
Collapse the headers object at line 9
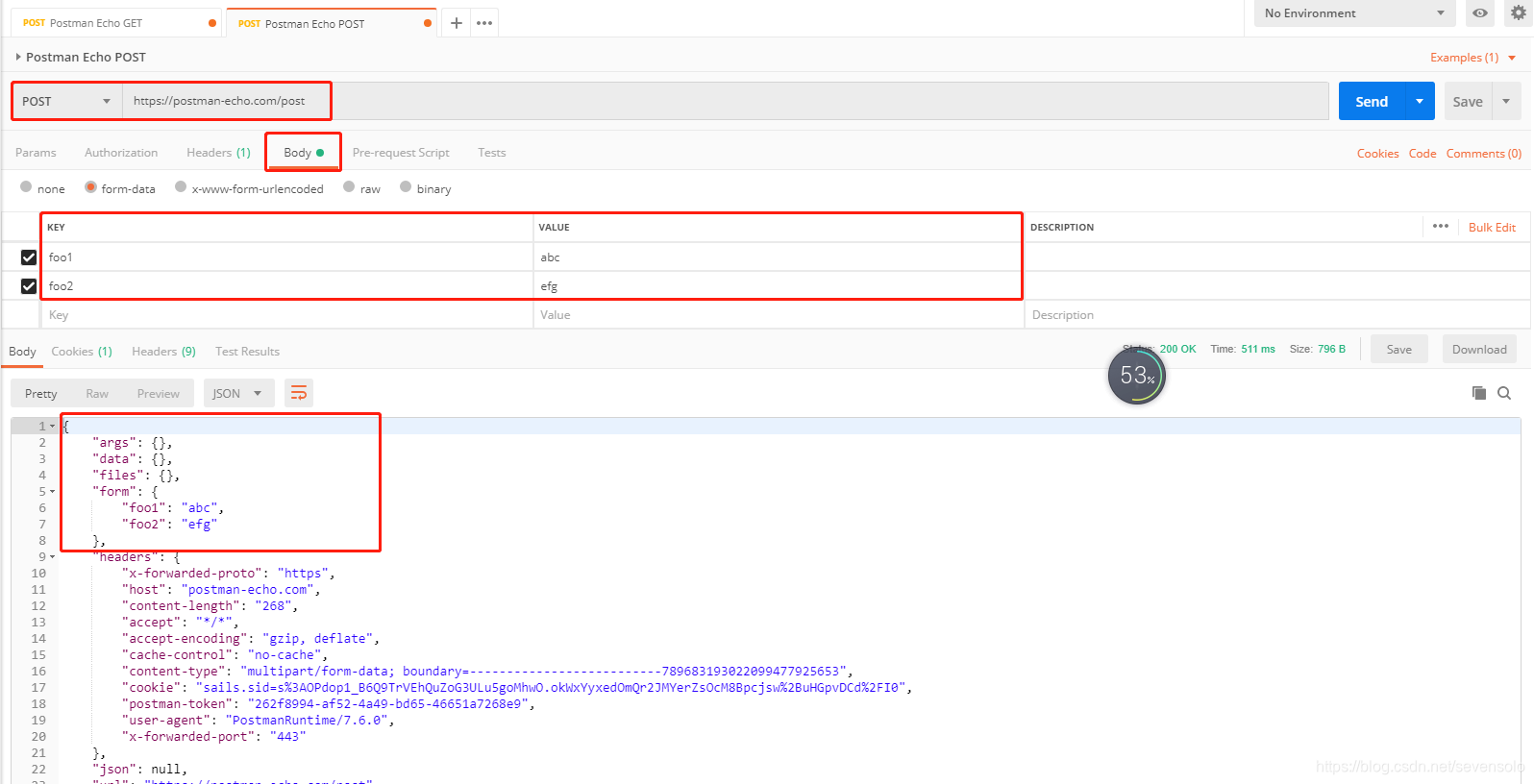53,556
